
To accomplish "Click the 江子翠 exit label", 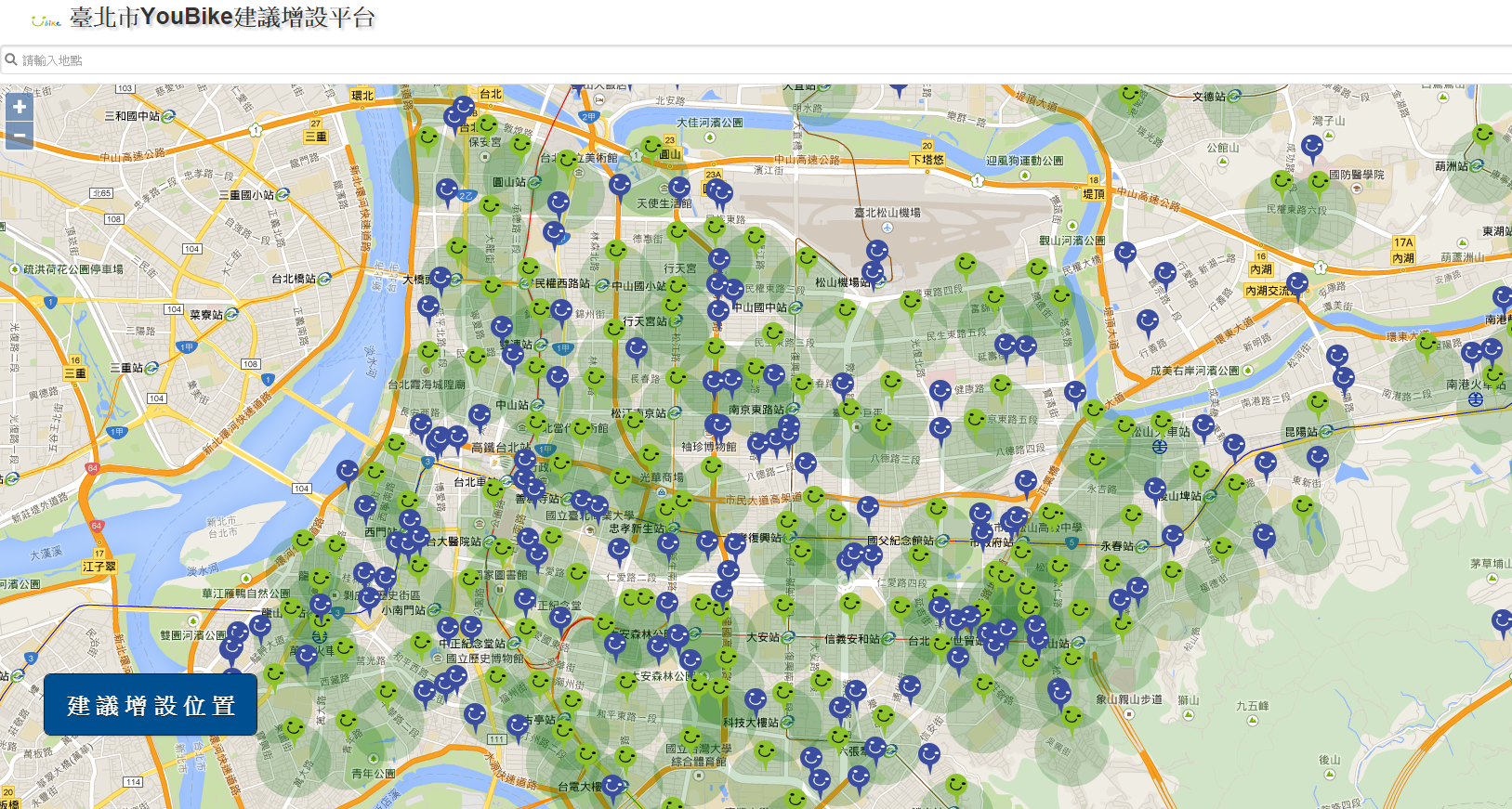I will (99, 566).
